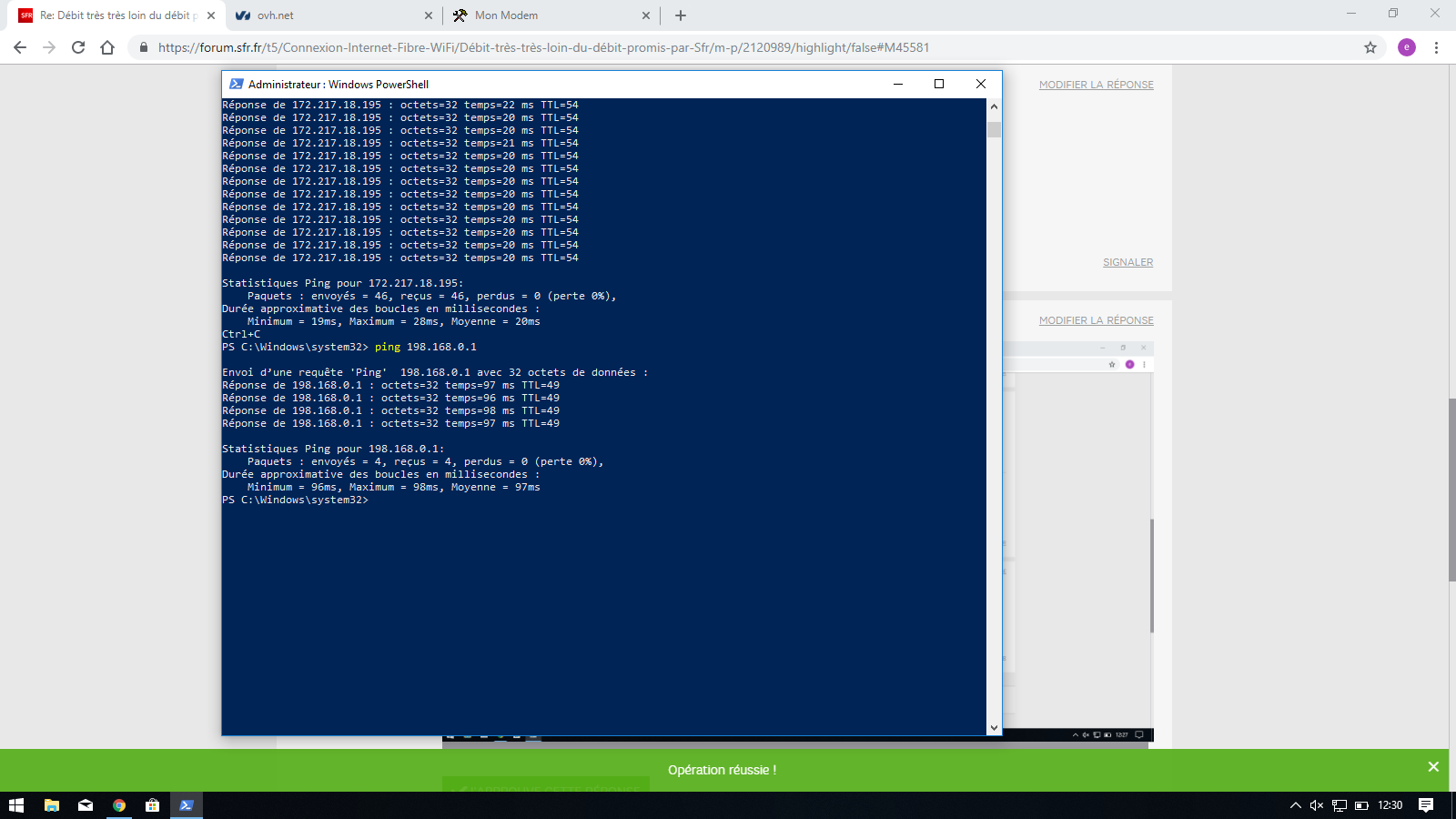
Task: Open Microsoft Store from the taskbar
Action: coord(153,805)
